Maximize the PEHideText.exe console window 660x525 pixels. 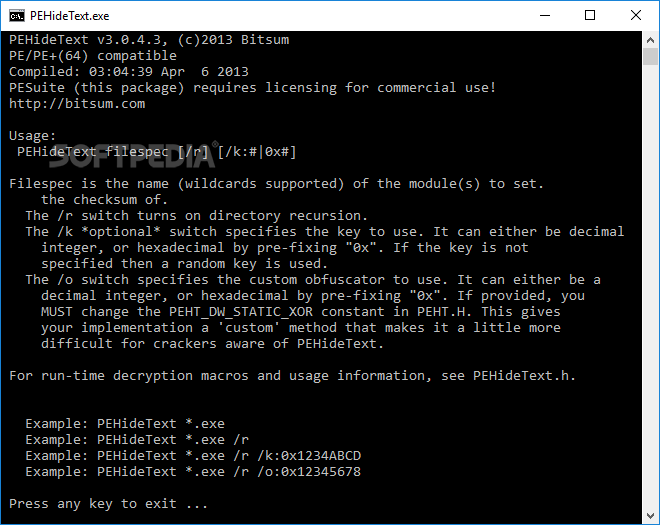[590, 15]
